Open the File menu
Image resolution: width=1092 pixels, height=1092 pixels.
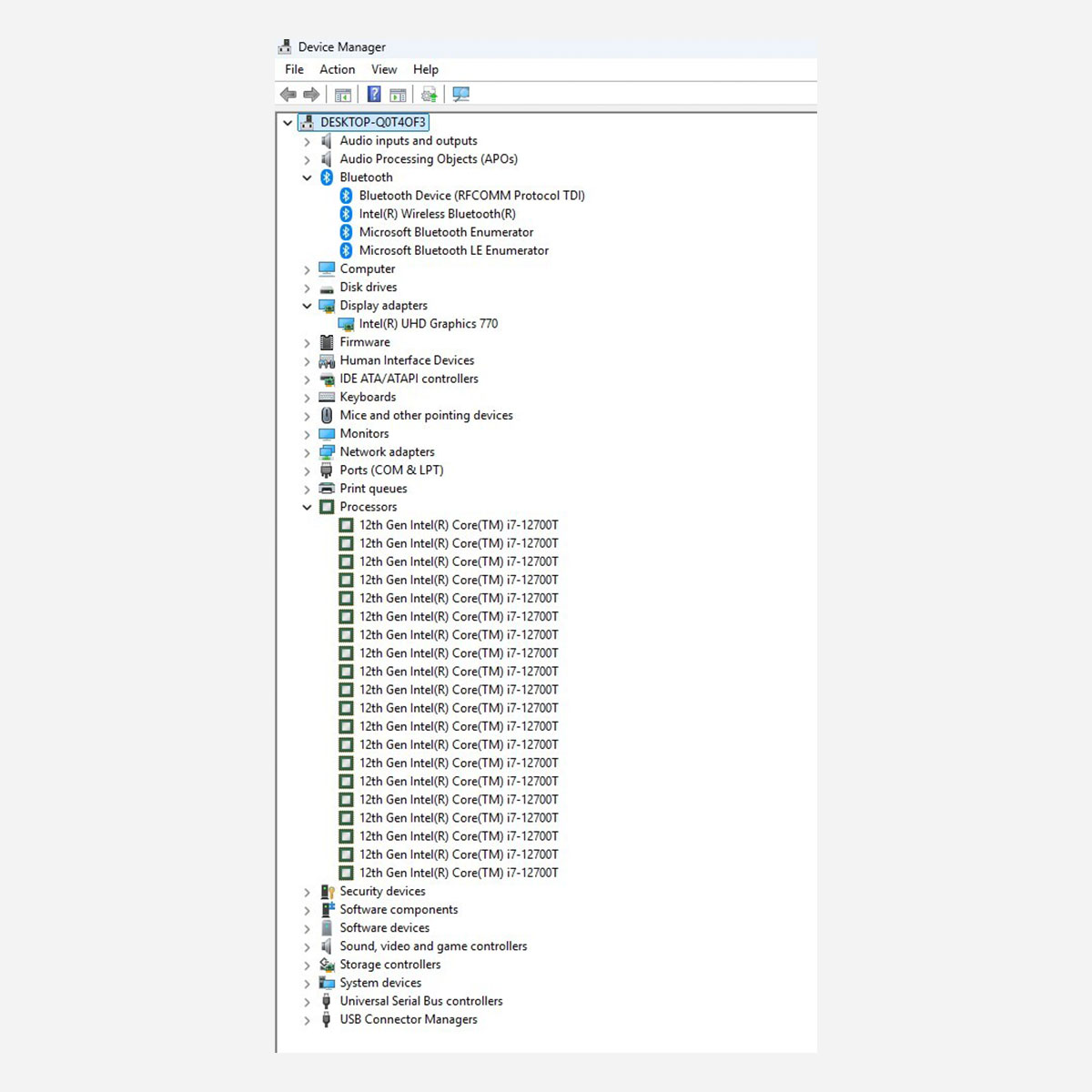pos(294,69)
